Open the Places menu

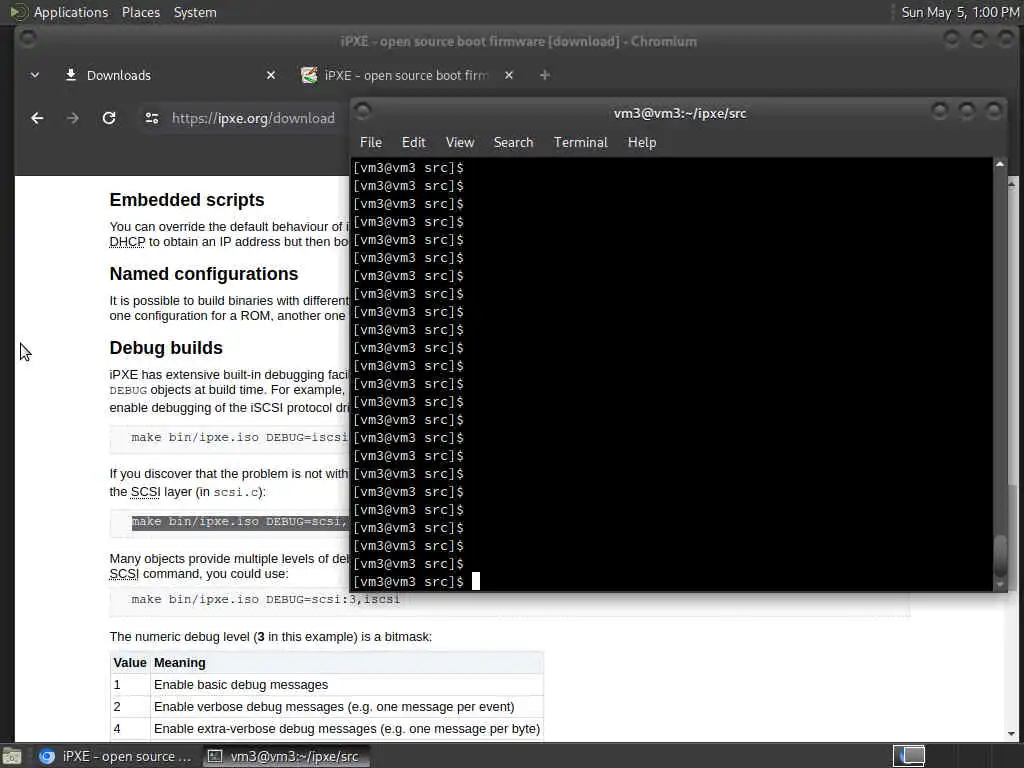click(x=141, y=12)
